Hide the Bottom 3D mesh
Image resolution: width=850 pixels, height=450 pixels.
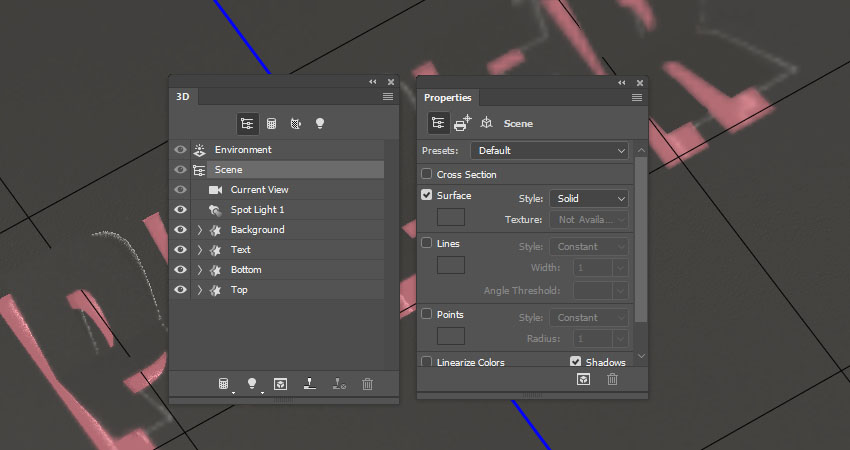click(181, 270)
